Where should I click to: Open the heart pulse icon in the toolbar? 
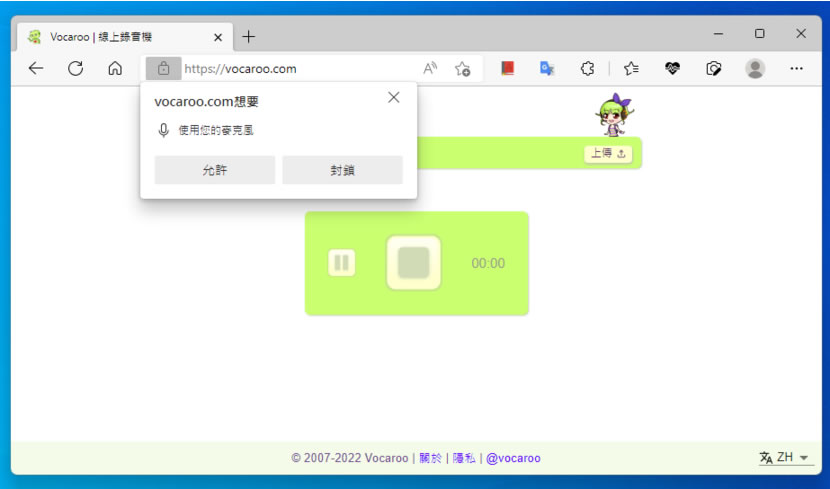click(x=672, y=68)
